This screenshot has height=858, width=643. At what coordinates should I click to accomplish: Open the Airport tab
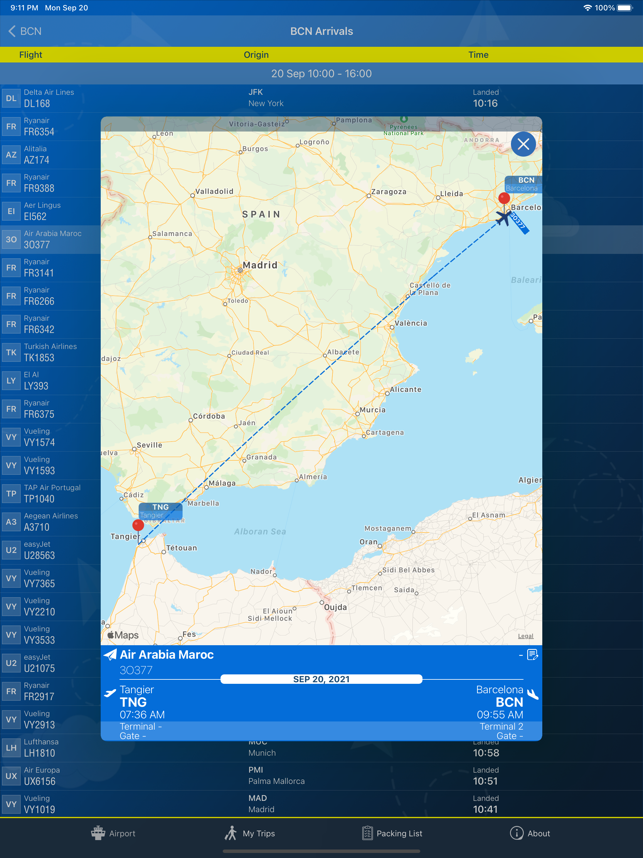113,833
